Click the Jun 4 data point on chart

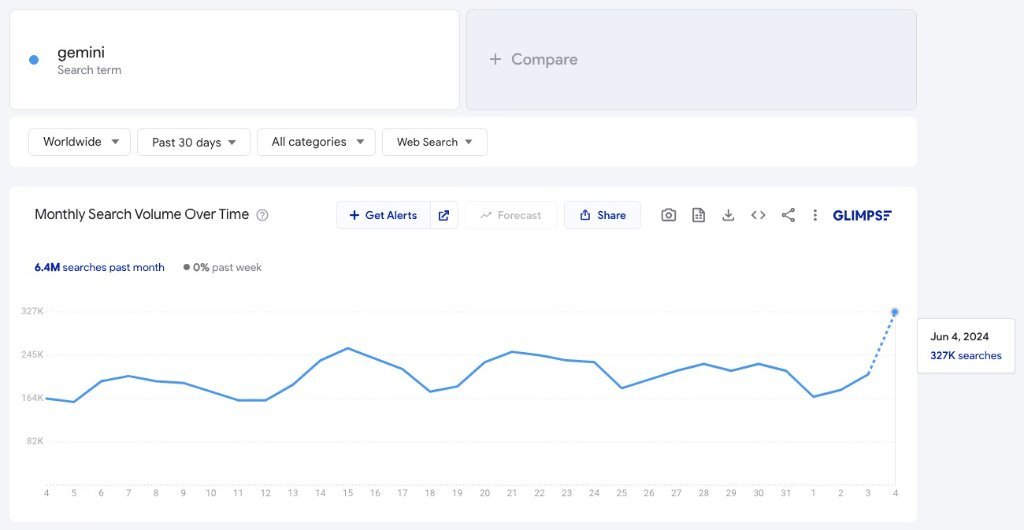[x=895, y=312]
